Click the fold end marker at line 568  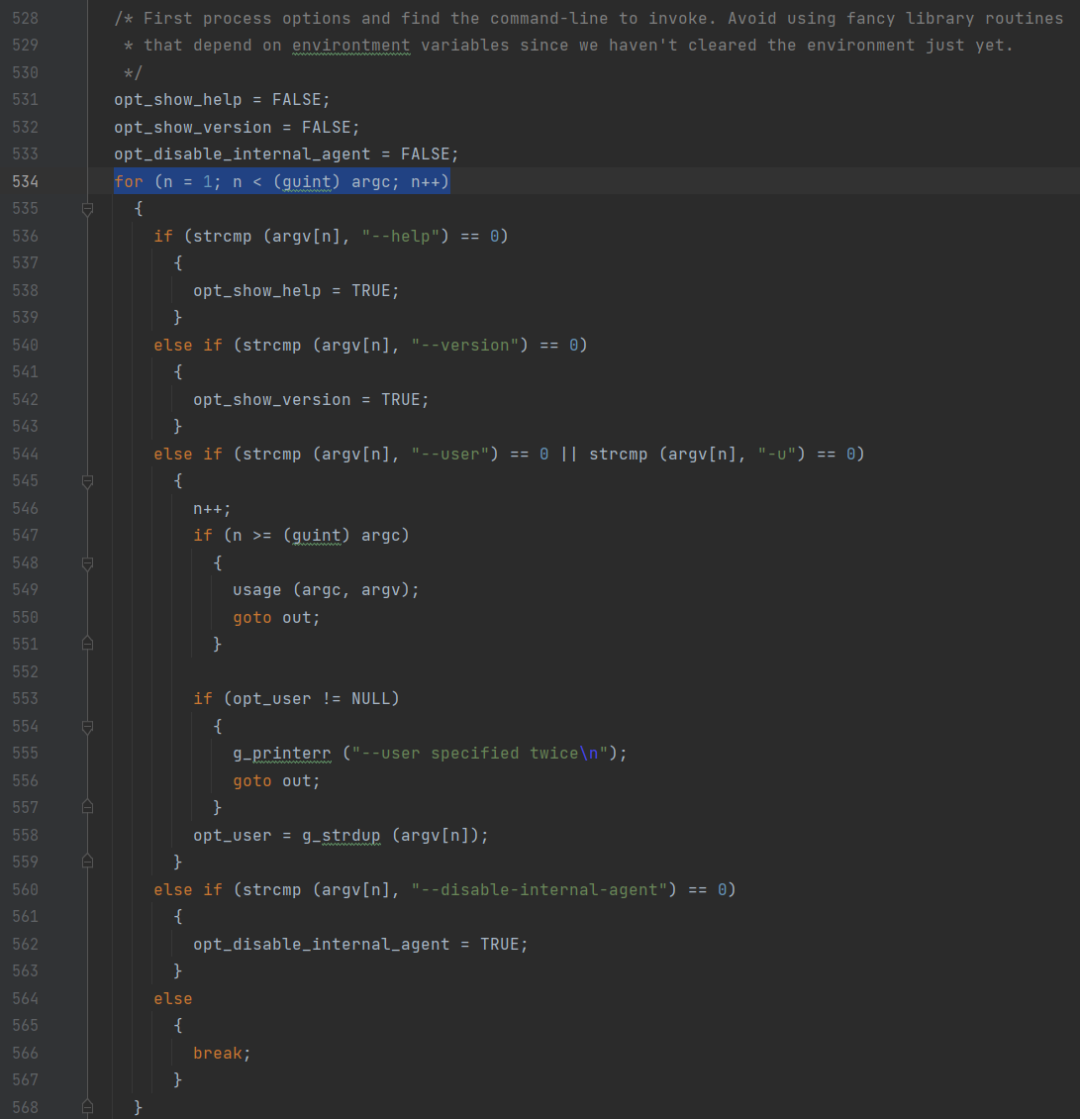coord(87,1106)
